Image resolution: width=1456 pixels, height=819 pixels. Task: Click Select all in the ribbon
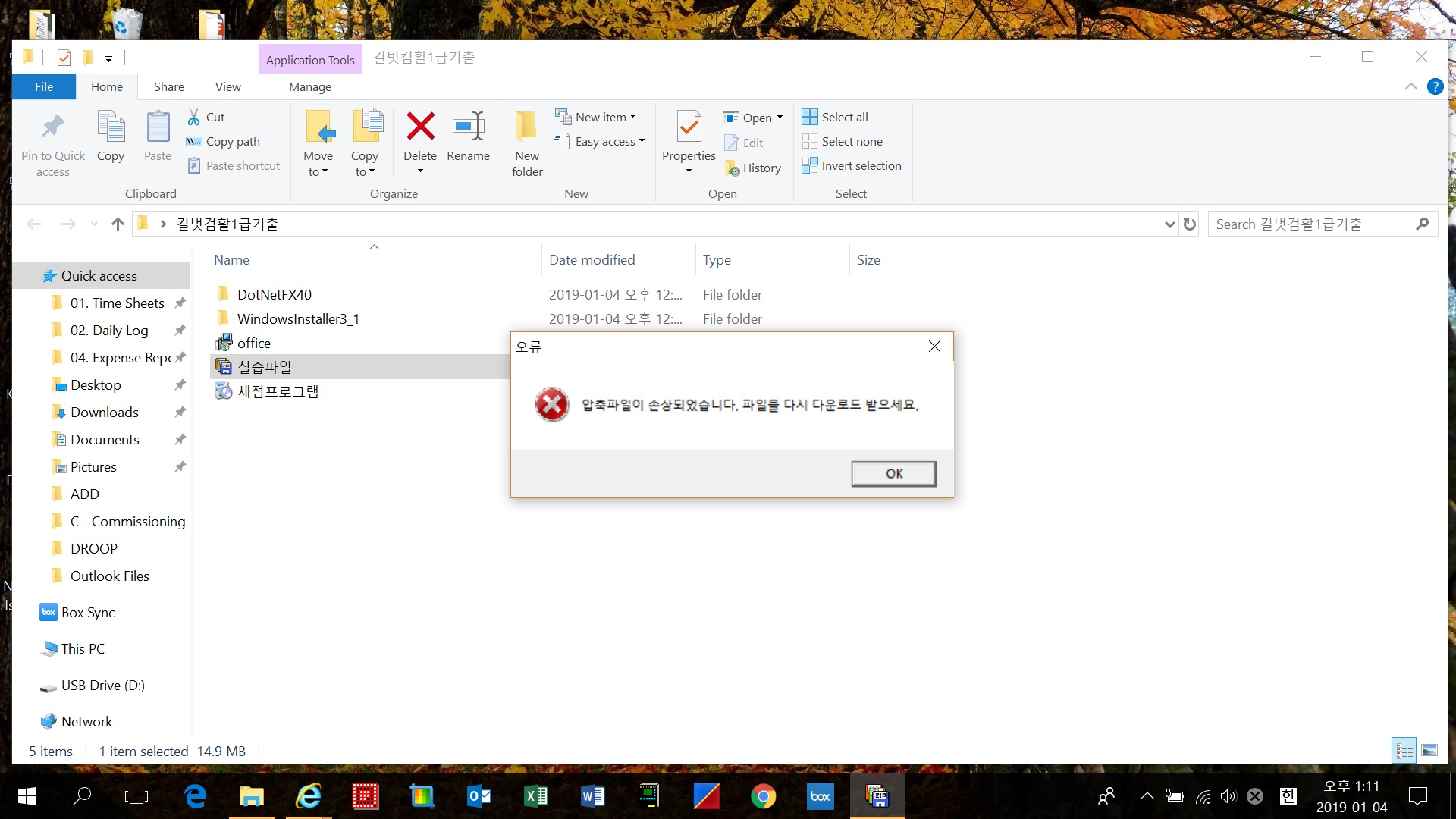[844, 117]
